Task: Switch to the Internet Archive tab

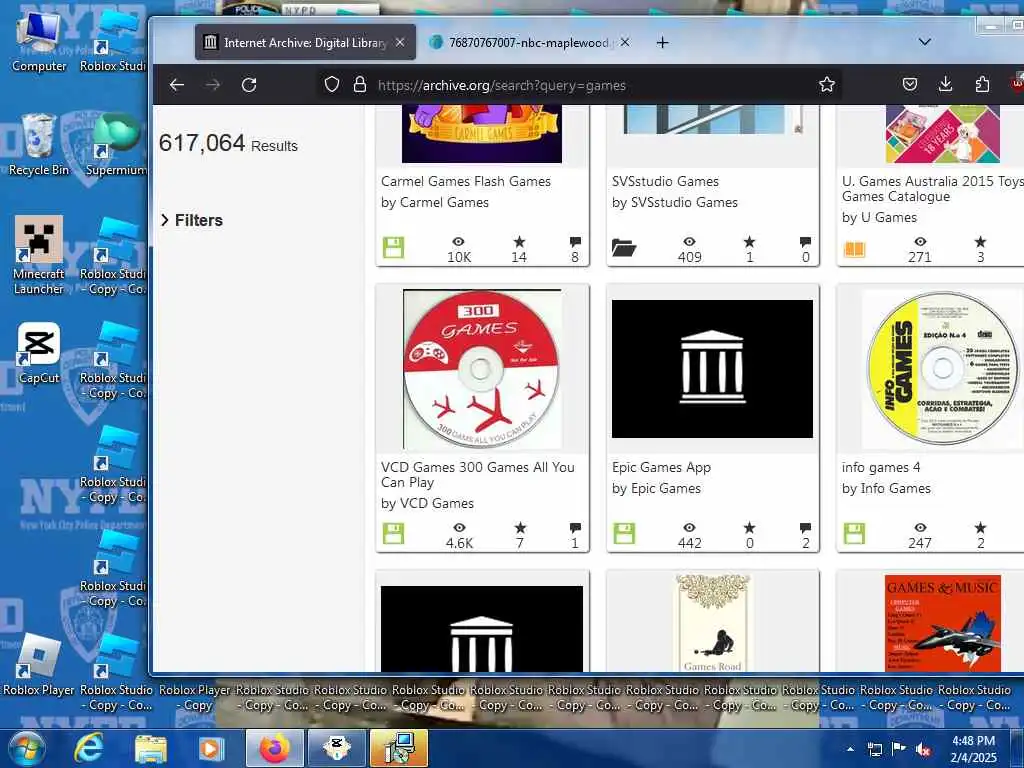Action: [305, 42]
